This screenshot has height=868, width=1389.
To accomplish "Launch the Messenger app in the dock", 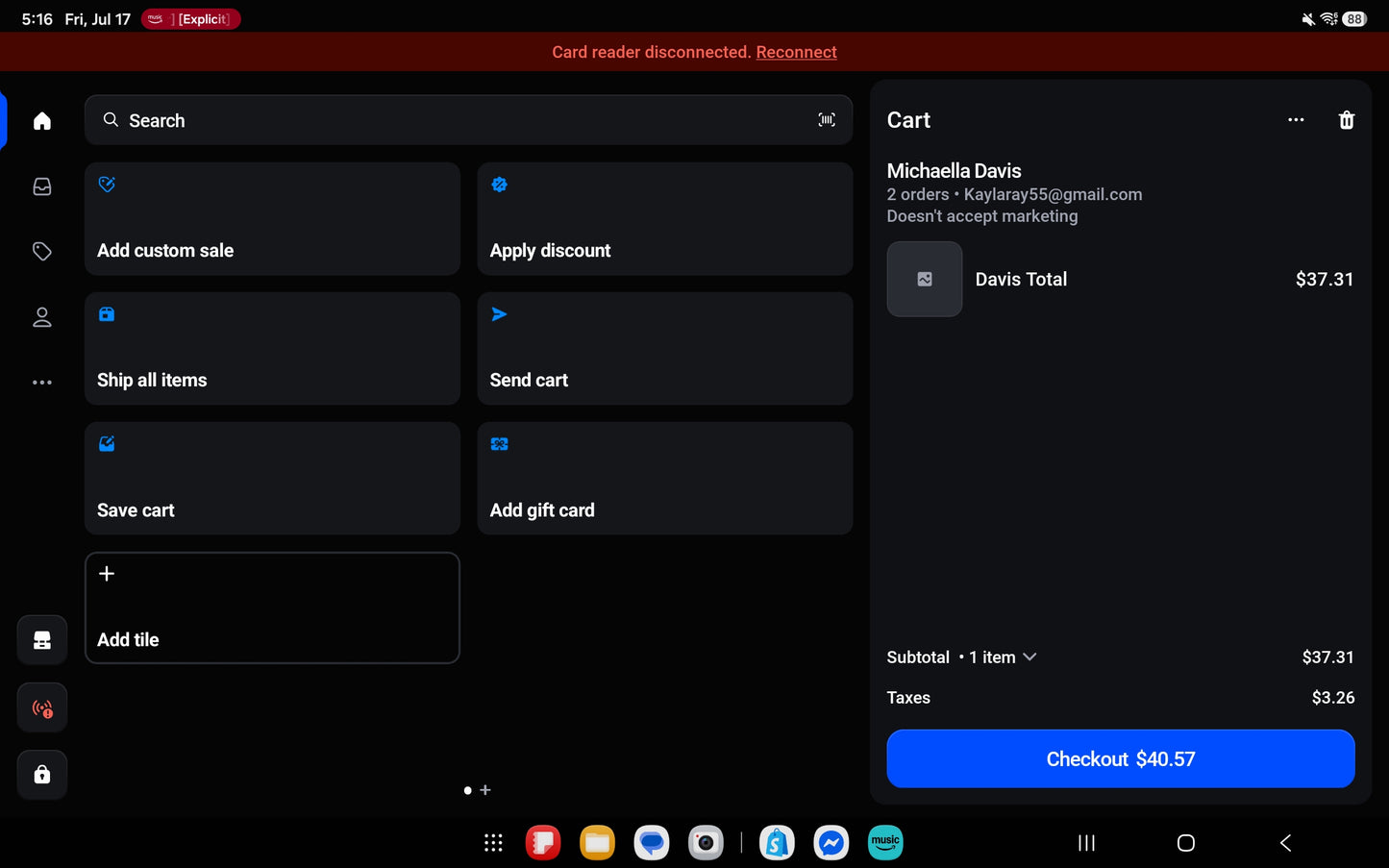I will (x=831, y=843).
